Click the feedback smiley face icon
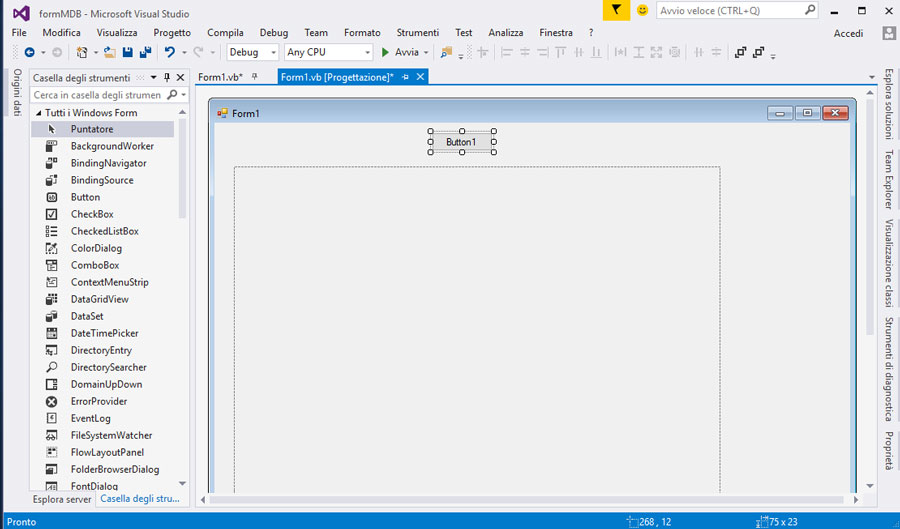Image resolution: width=900 pixels, height=529 pixels. pyautogui.click(x=642, y=10)
